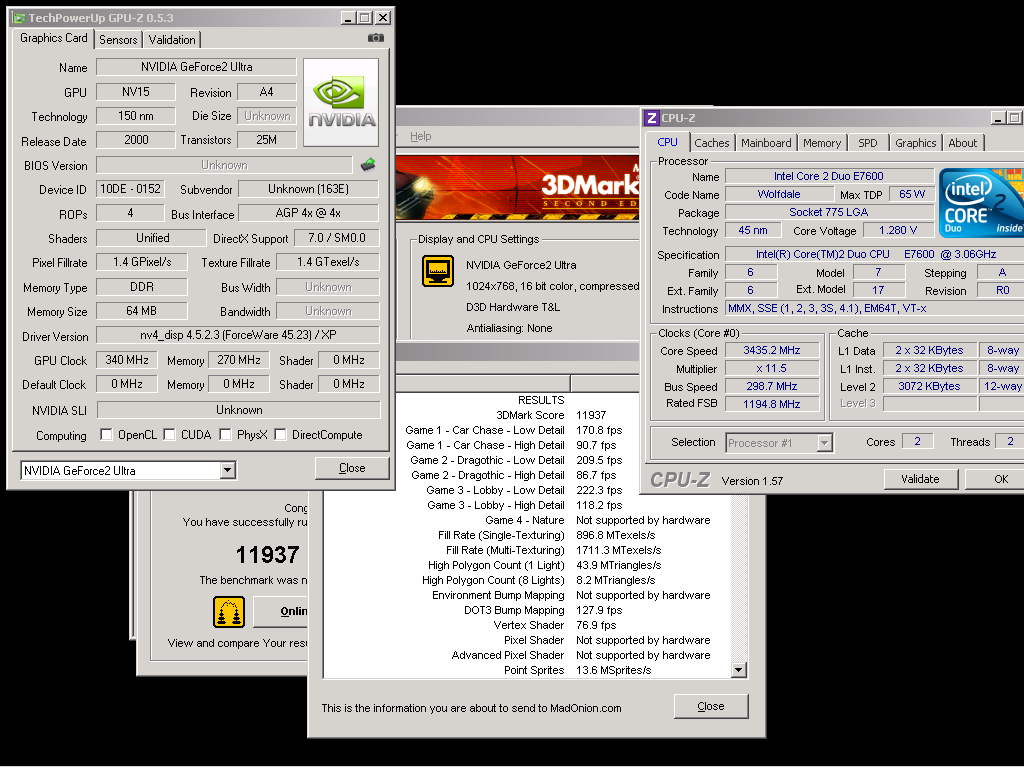Viewport: 1024px width, 768px height.
Task: Switch to the Caches tab in CPU-Z
Action: pos(712,143)
